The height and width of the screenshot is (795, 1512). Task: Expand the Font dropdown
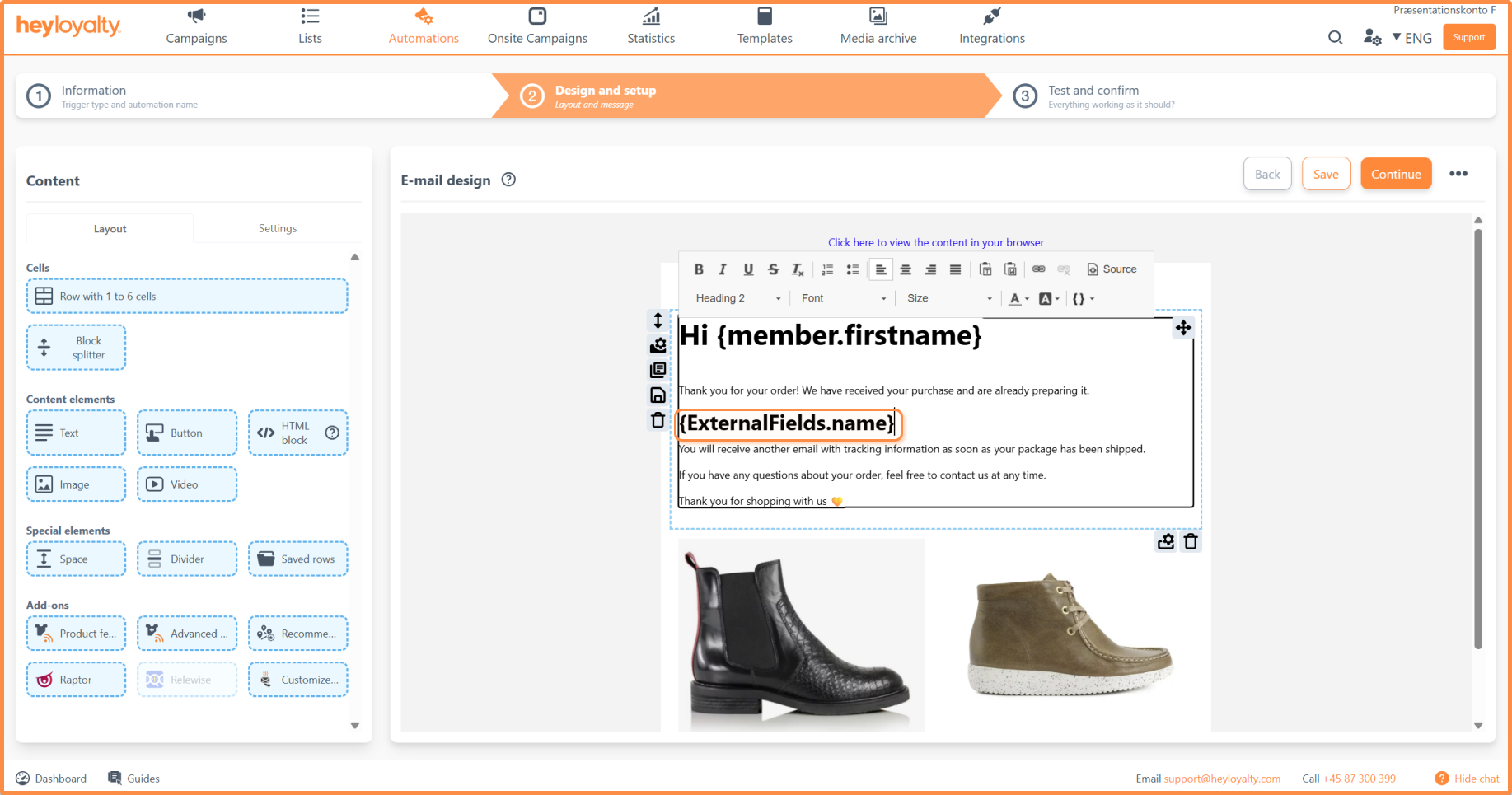(x=843, y=298)
